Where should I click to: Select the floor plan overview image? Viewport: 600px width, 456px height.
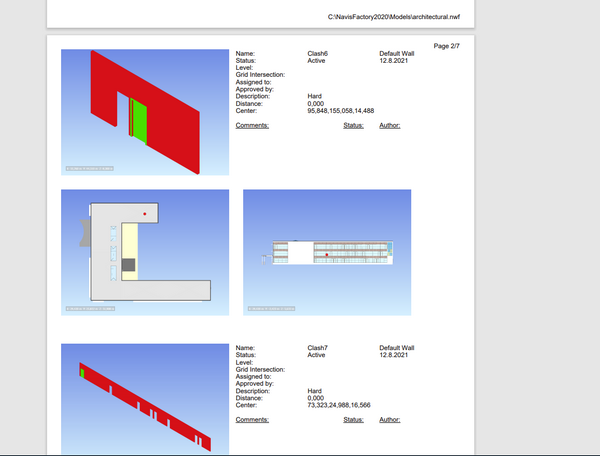click(x=145, y=252)
